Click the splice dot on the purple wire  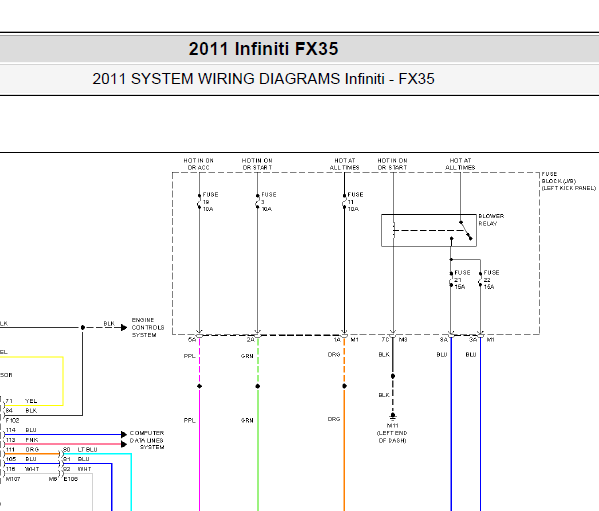point(199,386)
